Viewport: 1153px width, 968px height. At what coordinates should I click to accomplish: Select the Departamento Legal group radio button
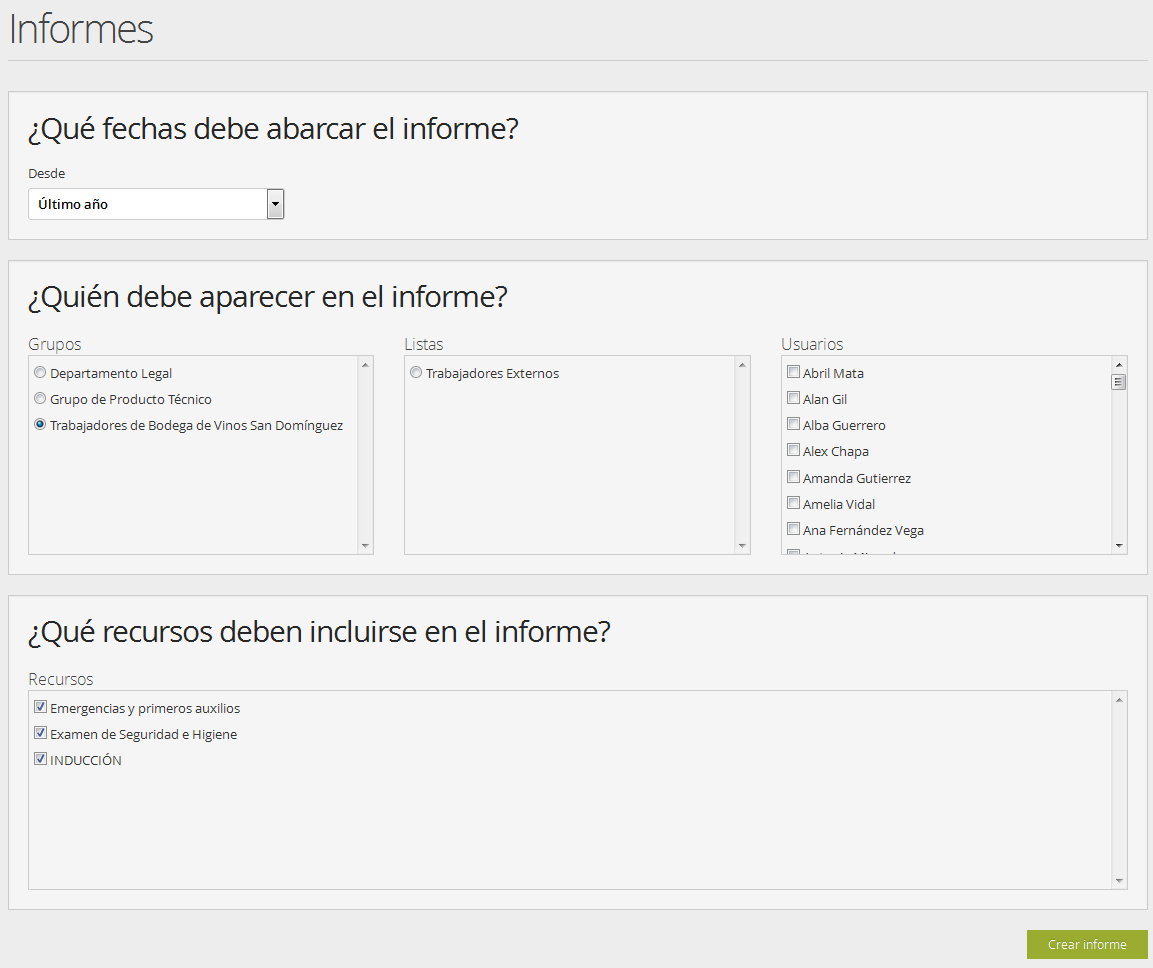[40, 373]
